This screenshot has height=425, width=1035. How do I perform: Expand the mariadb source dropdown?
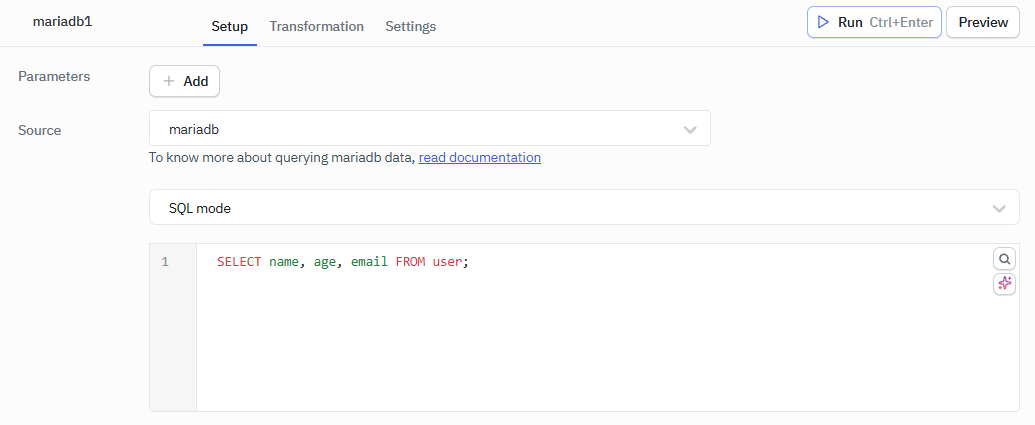(x=429, y=129)
